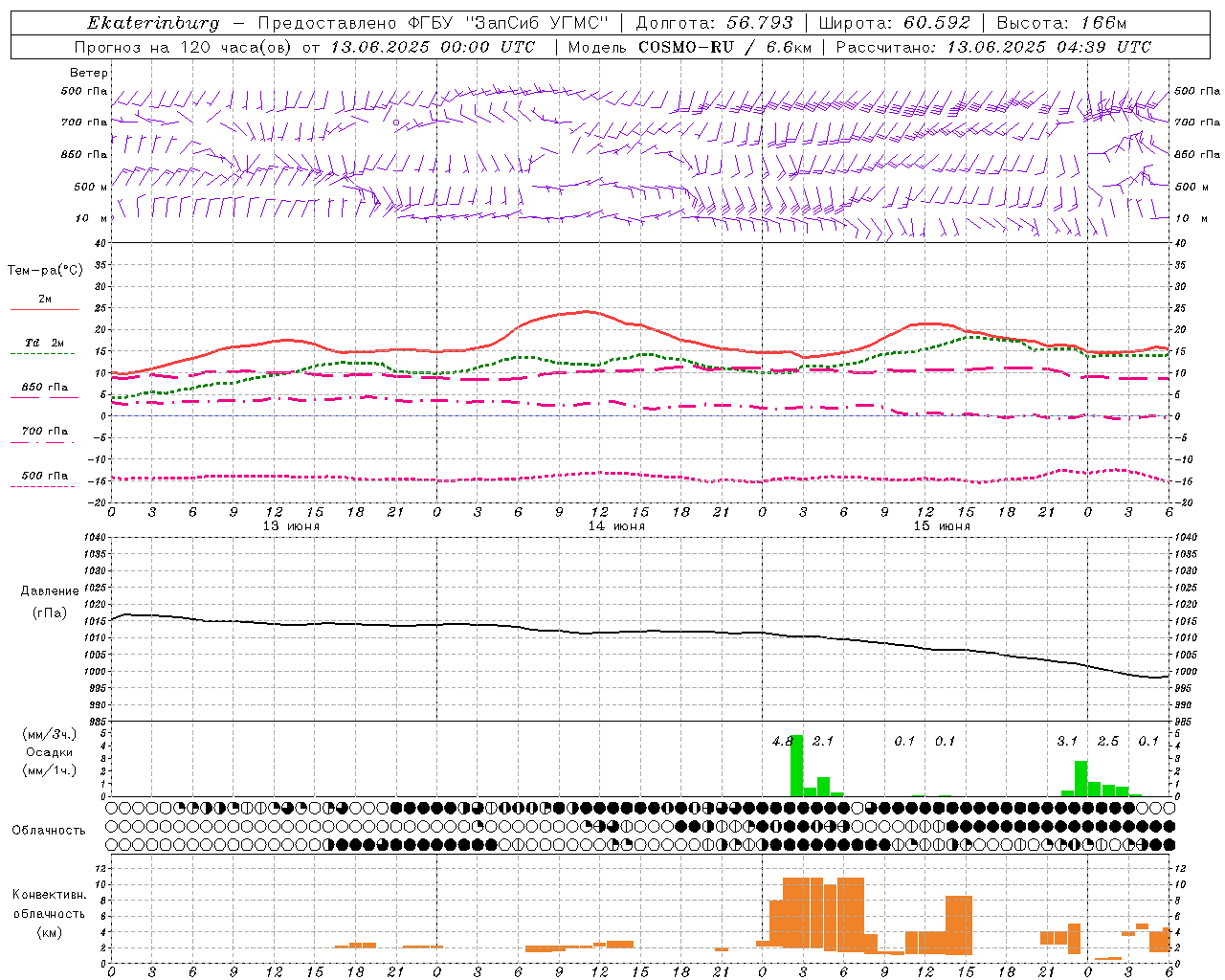
Task: Click the tallest green precipitation bar under 4.8
Action: pos(796,766)
